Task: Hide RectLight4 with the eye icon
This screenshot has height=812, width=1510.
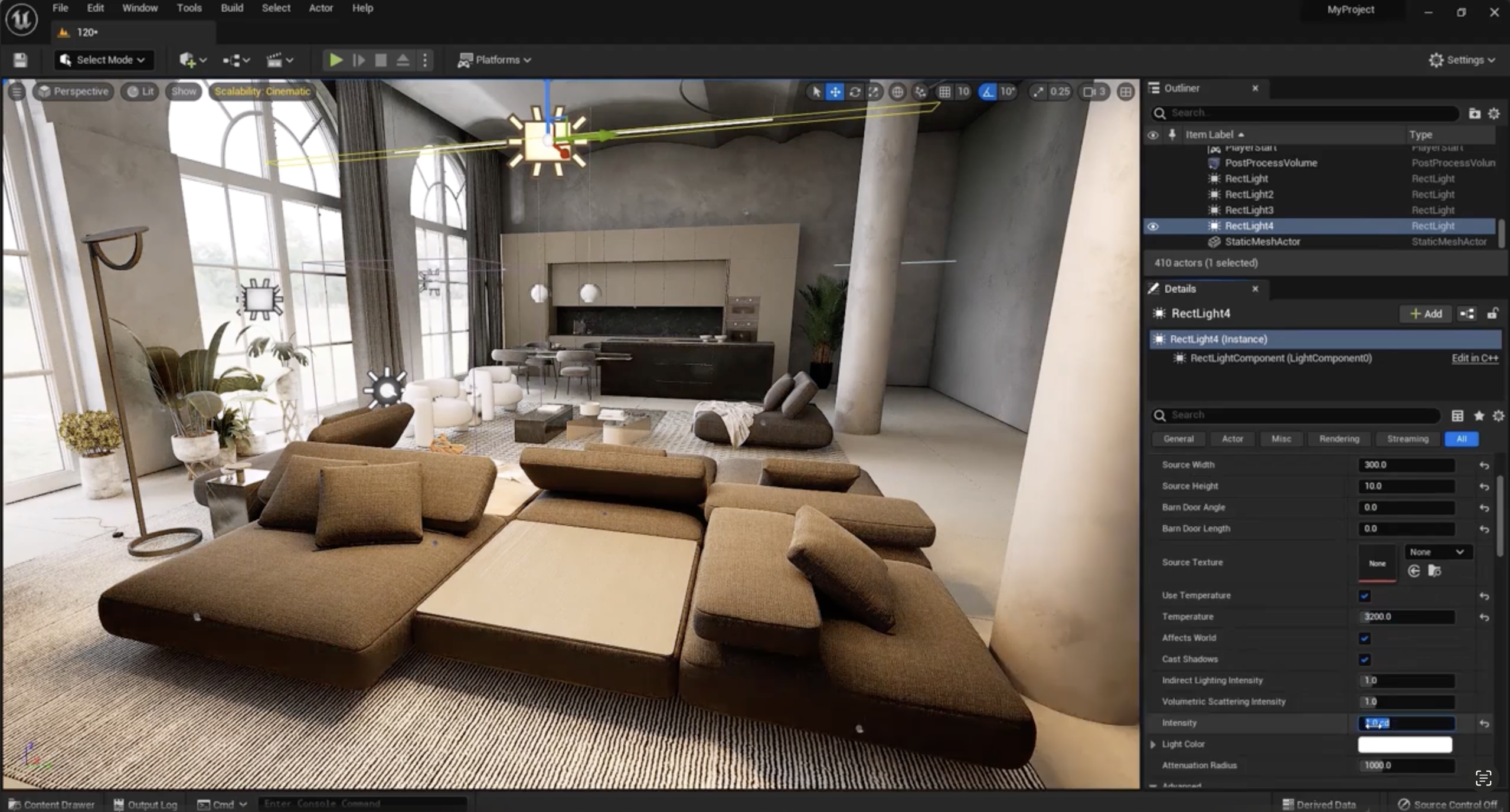Action: pyautogui.click(x=1152, y=226)
